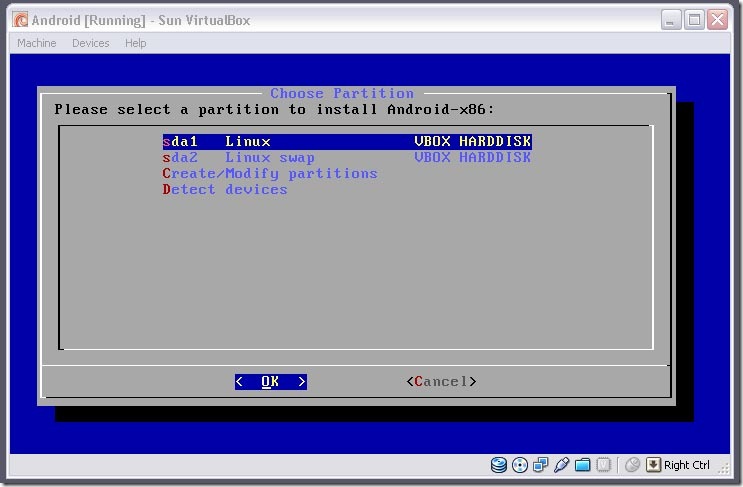Minimize the VirtualBox window
Viewport: 743px width, 487px height.
[671, 20]
